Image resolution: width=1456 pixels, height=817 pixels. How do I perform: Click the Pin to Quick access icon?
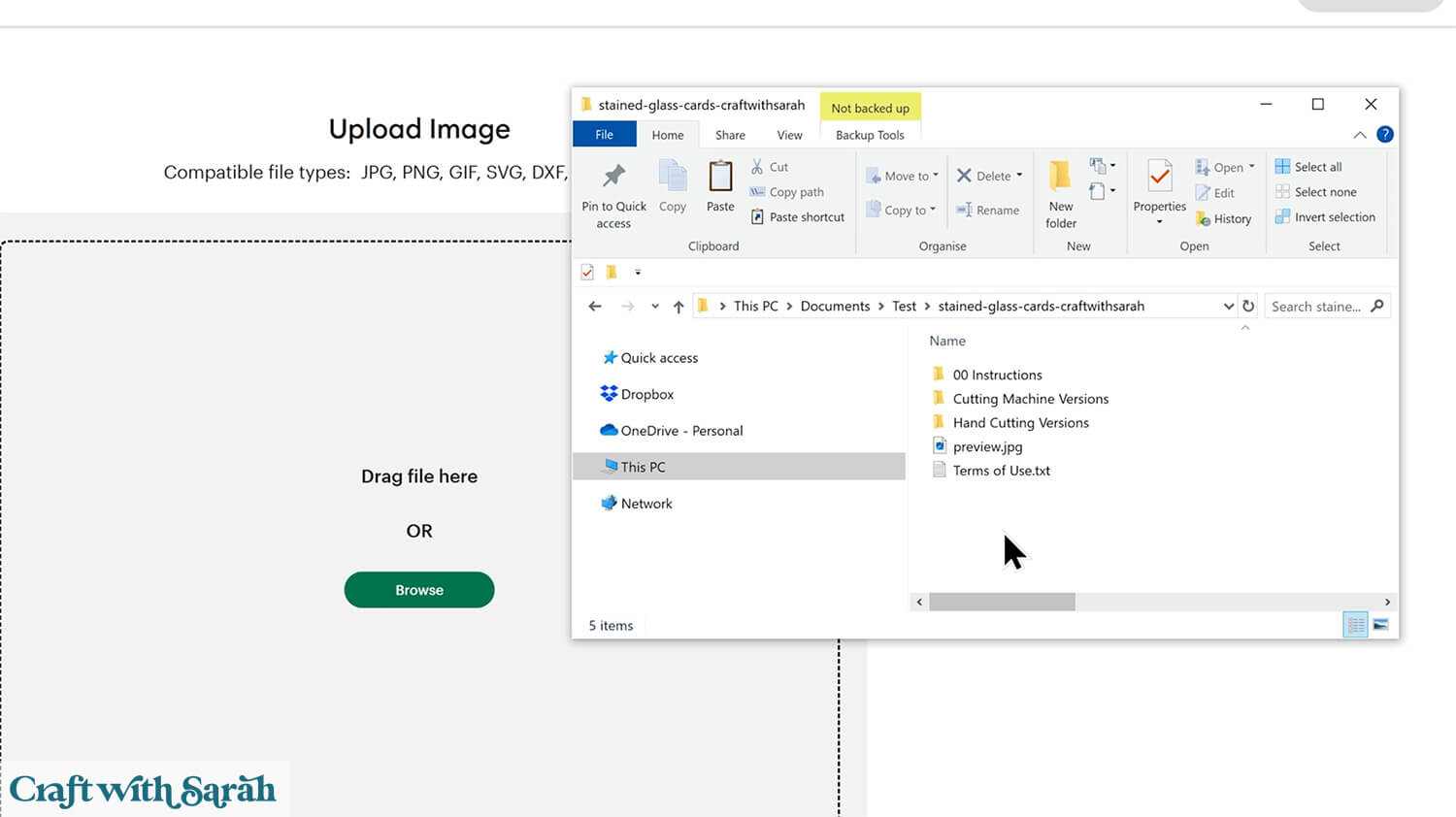(613, 177)
